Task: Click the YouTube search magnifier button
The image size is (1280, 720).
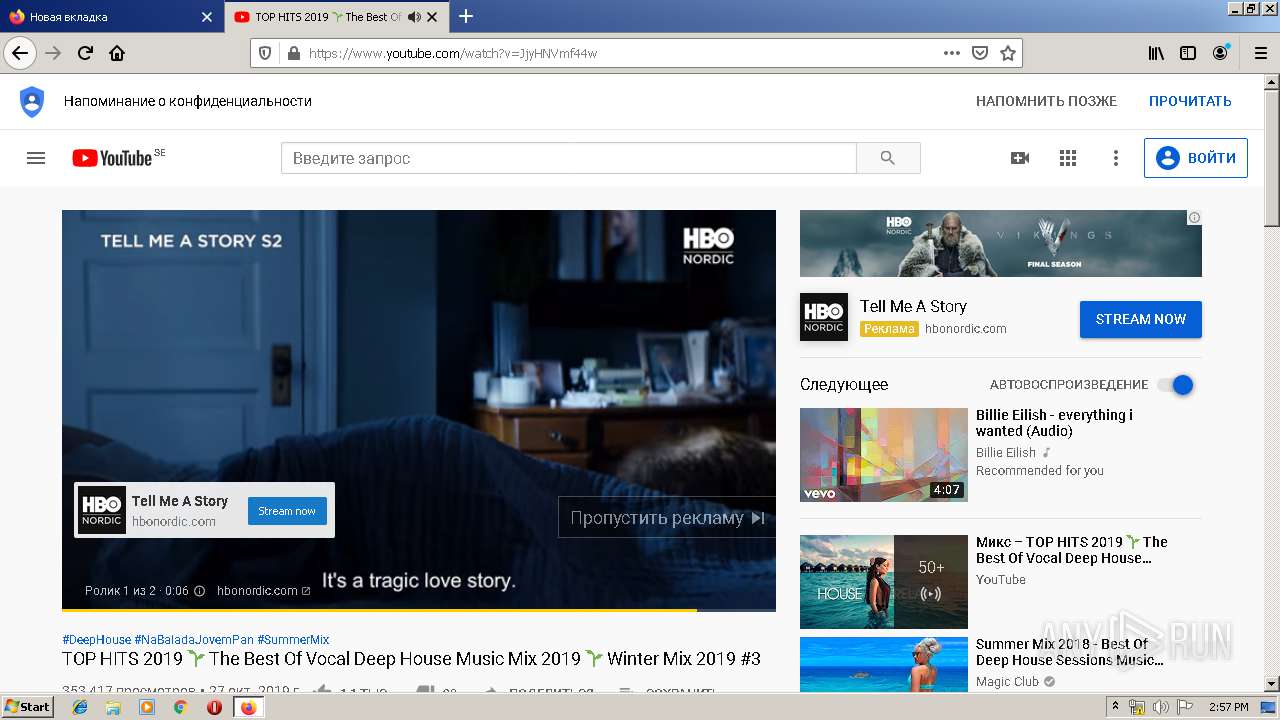Action: tap(888, 158)
